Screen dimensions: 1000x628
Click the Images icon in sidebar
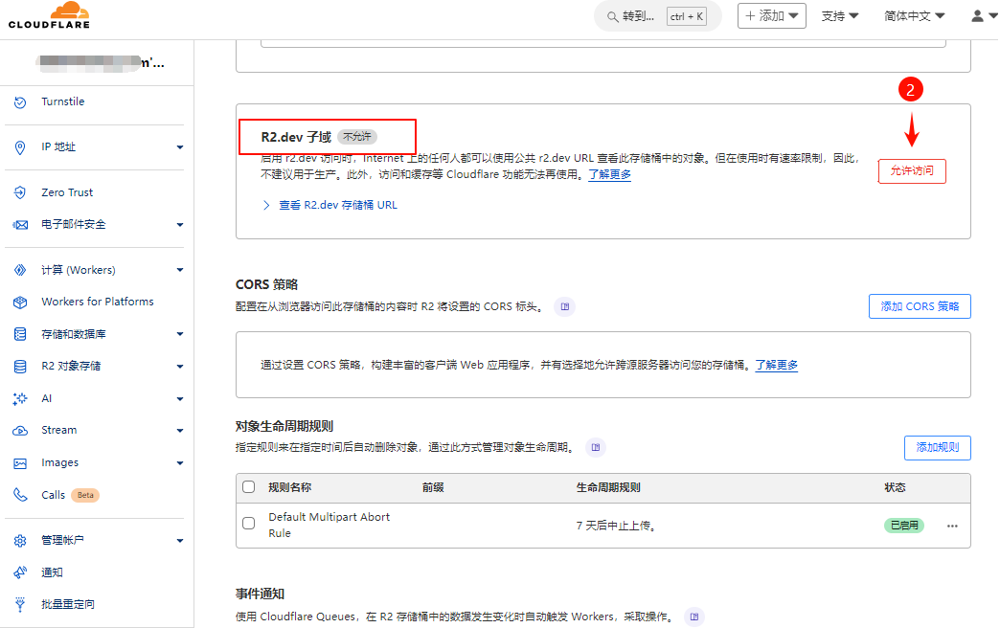pyautogui.click(x=20, y=463)
